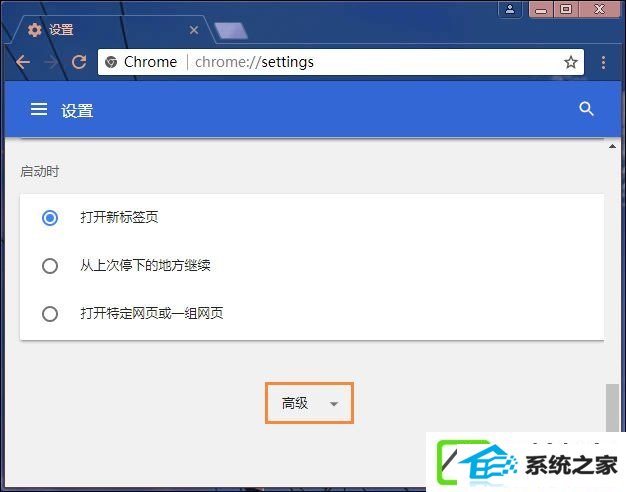
Task: Close the 设置 tab
Action: click(194, 30)
